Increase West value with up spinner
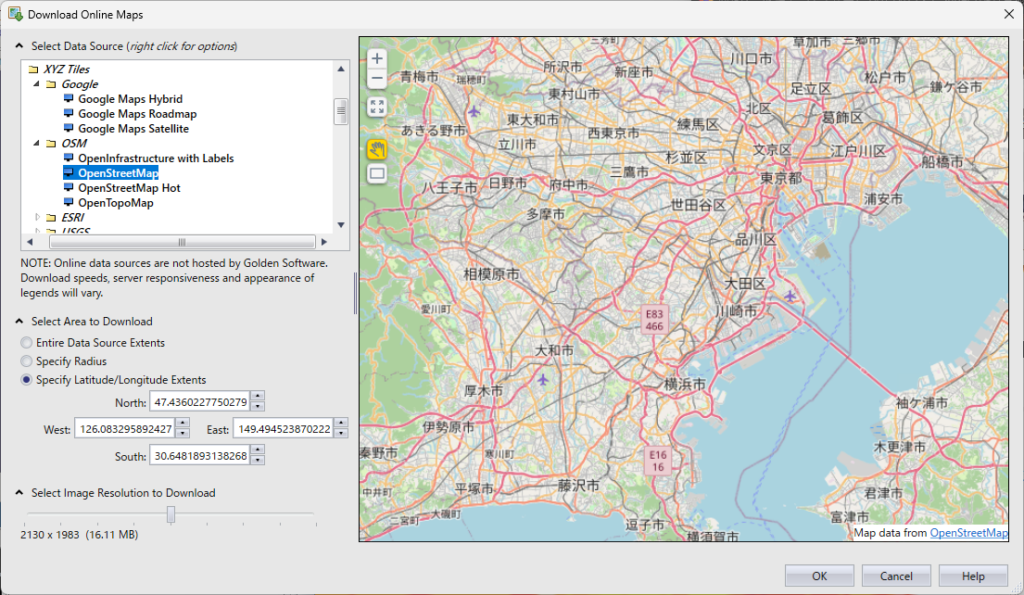The image size is (1024, 595). point(183,424)
